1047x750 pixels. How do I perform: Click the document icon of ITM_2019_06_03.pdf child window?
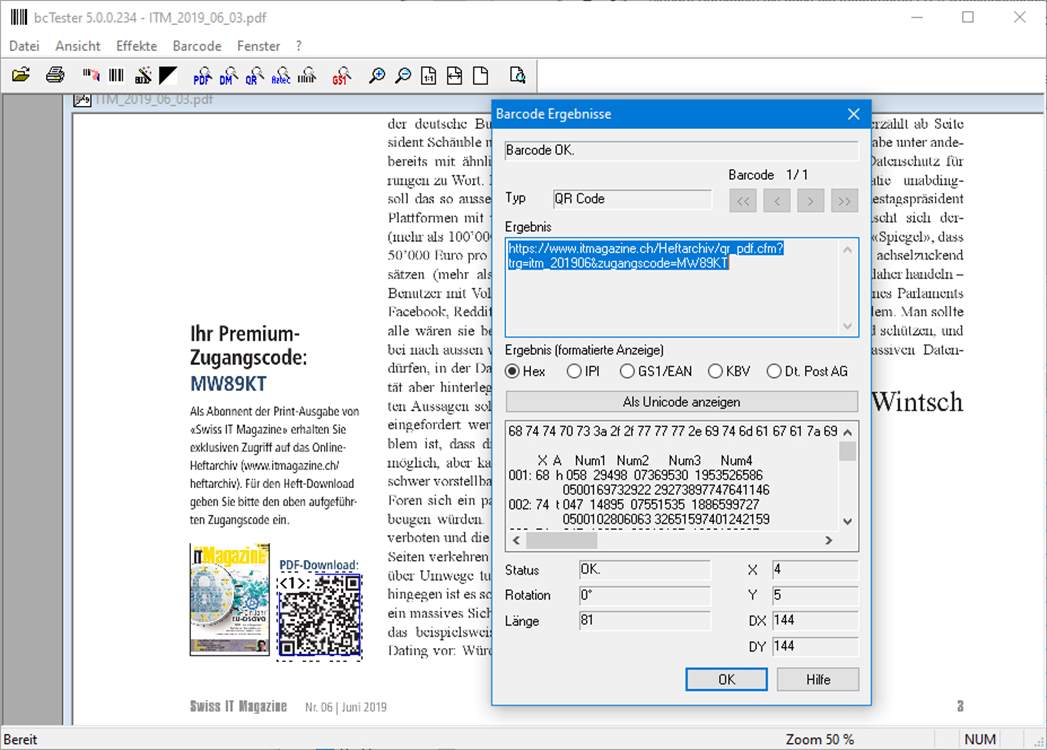tap(82, 100)
